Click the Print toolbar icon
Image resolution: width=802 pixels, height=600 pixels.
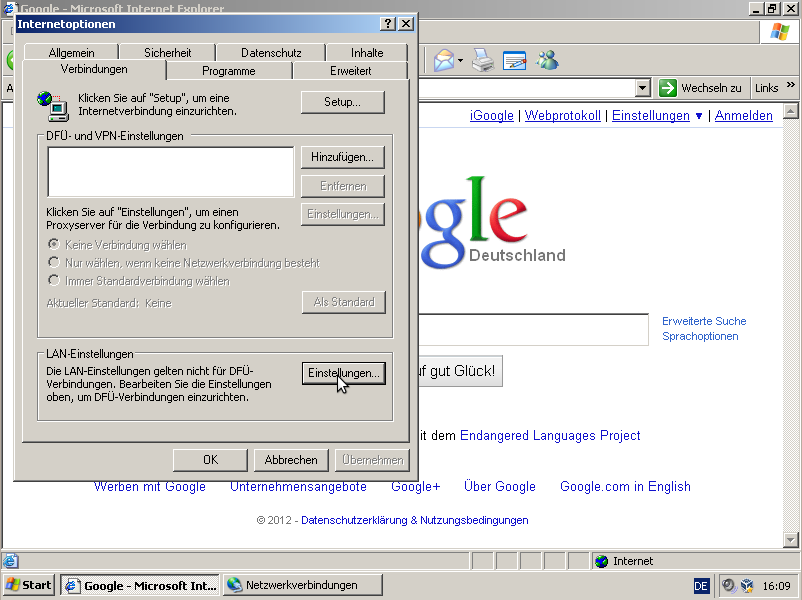(x=483, y=60)
